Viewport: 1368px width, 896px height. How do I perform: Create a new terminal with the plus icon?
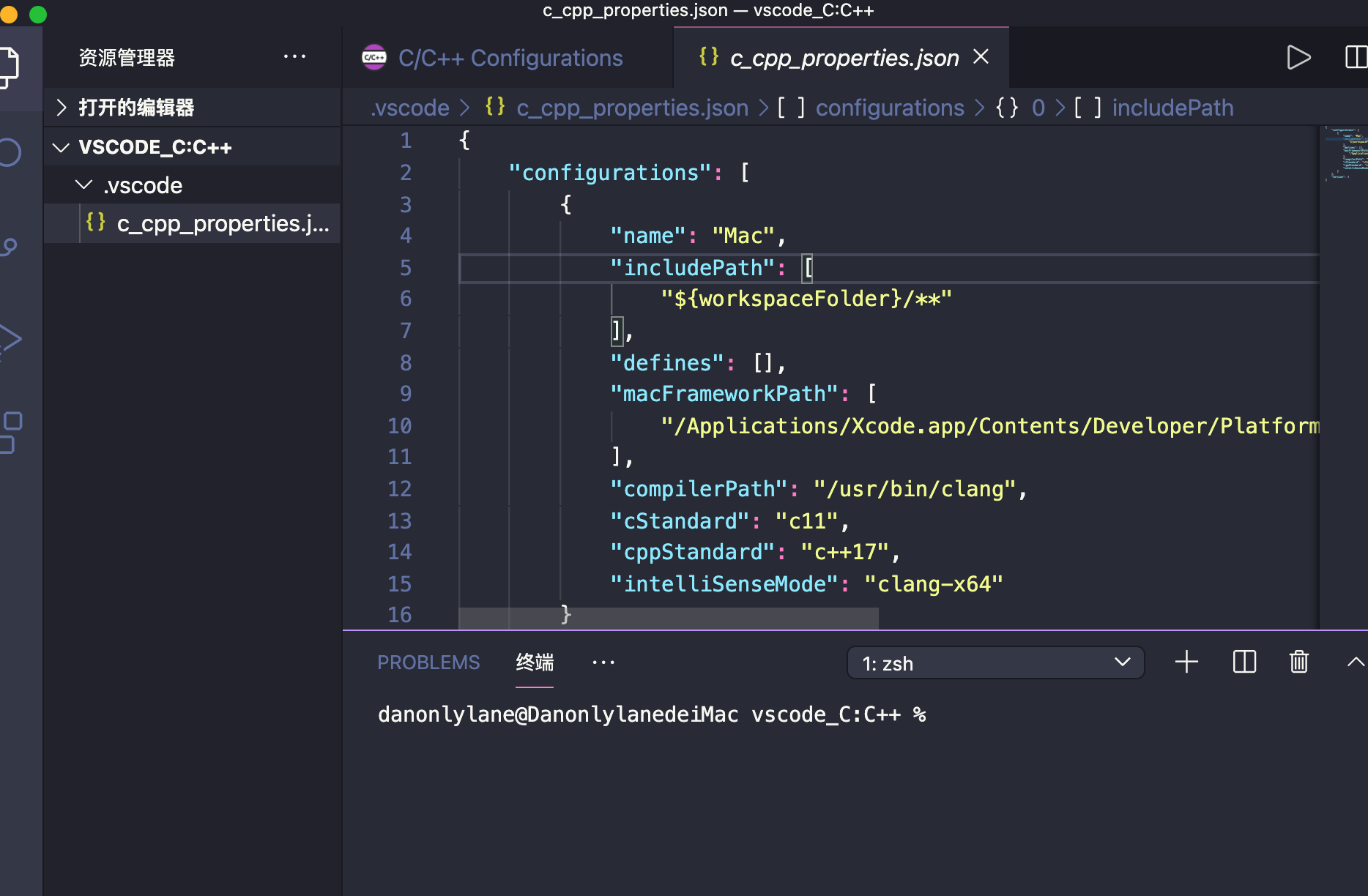(1187, 662)
